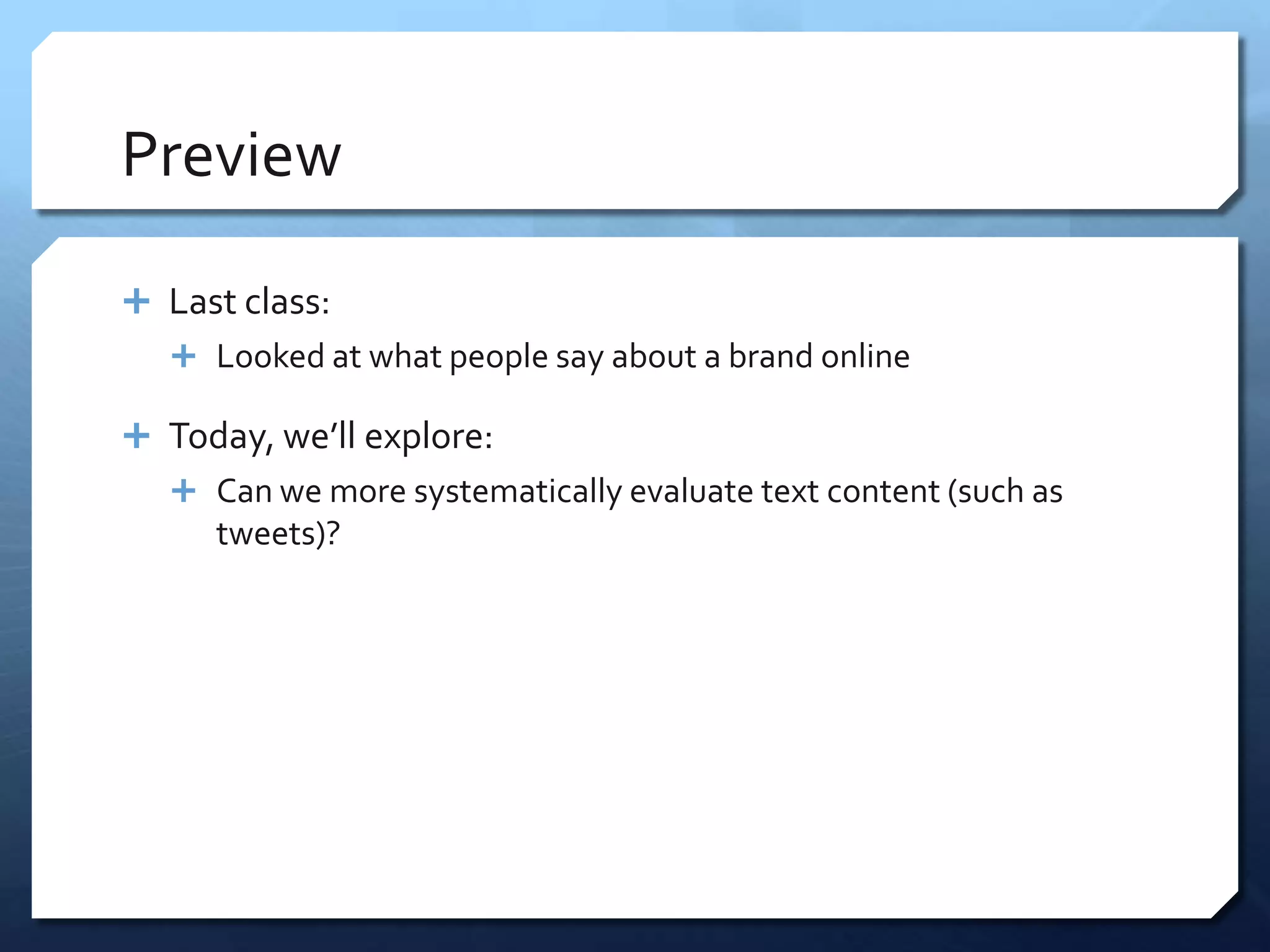This screenshot has width=1270, height=952.
Task: Click the plus bullet before 'Can we more systematically'
Action: pos(184,491)
